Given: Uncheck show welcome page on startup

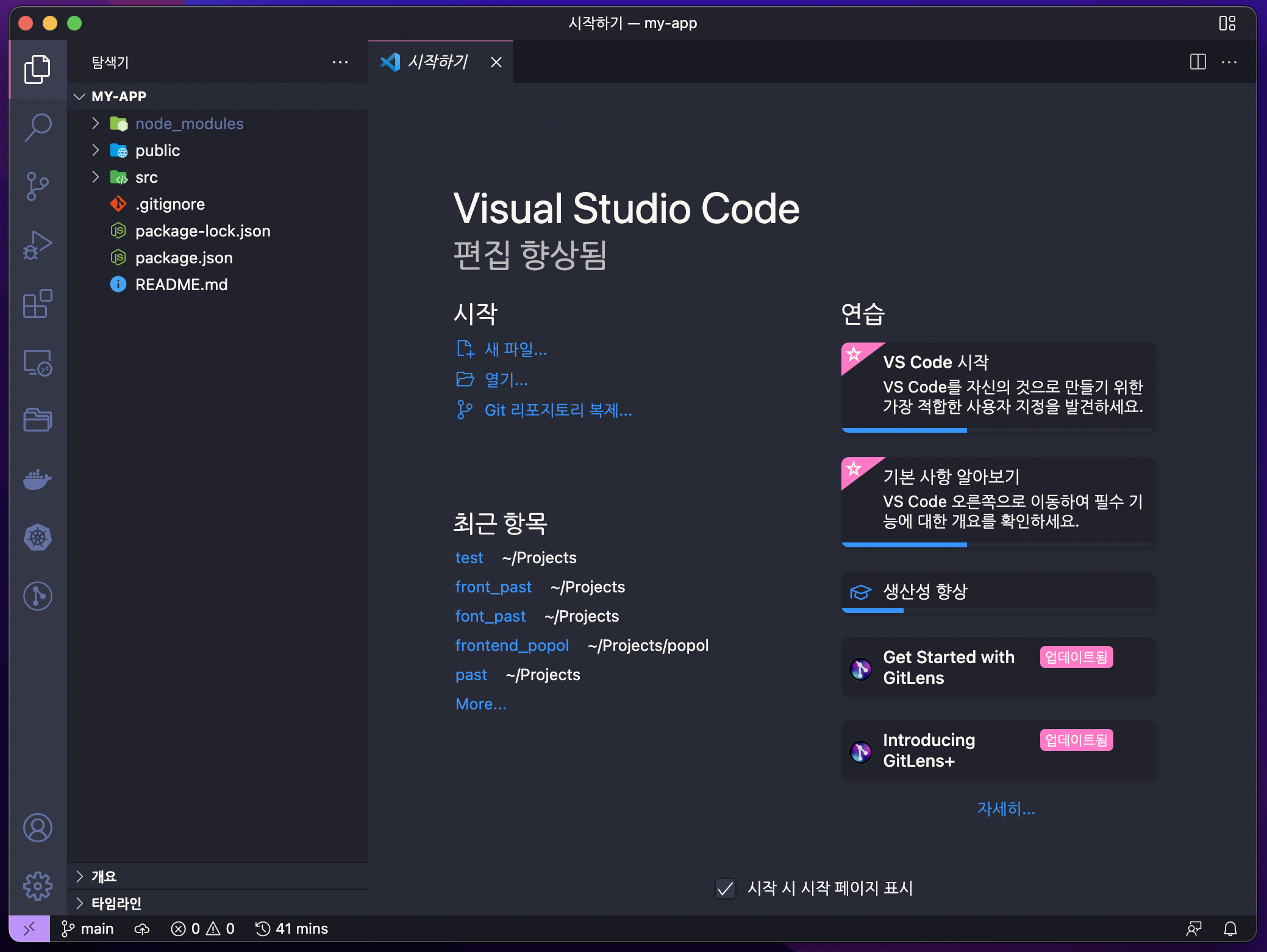Looking at the screenshot, I should point(726,888).
